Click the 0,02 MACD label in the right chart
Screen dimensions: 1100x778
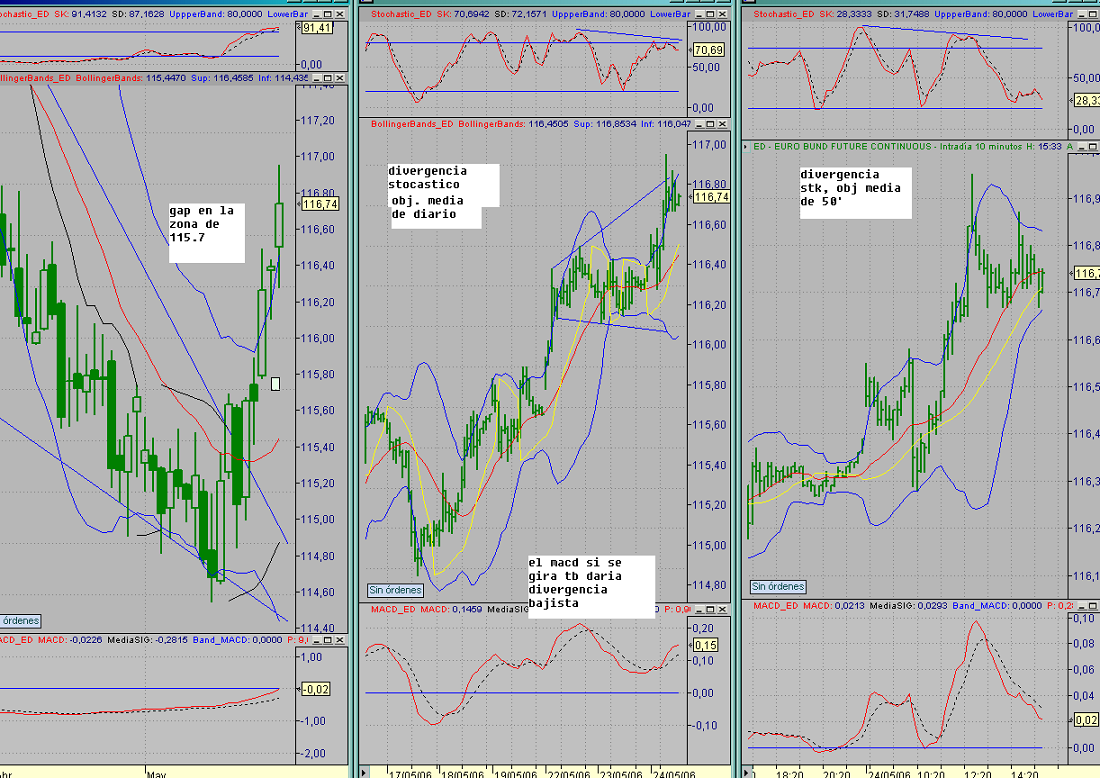click(x=1087, y=720)
